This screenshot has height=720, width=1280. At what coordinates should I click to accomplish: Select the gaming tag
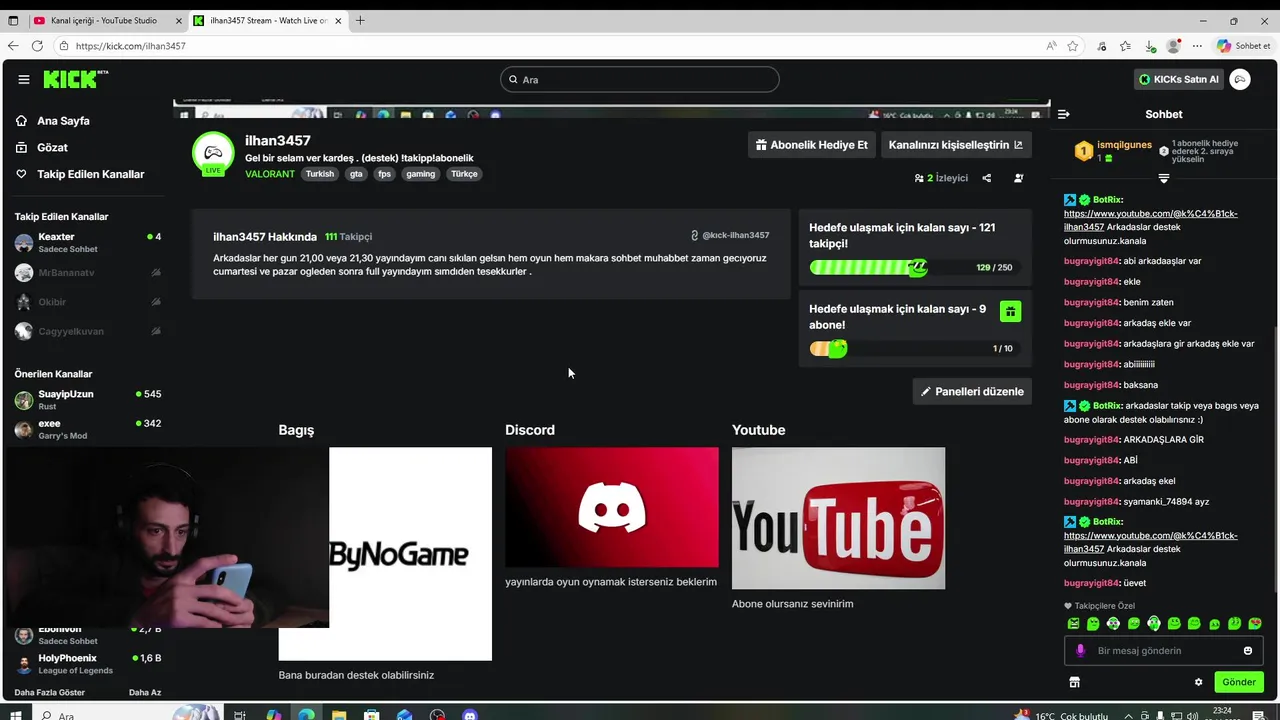coord(421,174)
